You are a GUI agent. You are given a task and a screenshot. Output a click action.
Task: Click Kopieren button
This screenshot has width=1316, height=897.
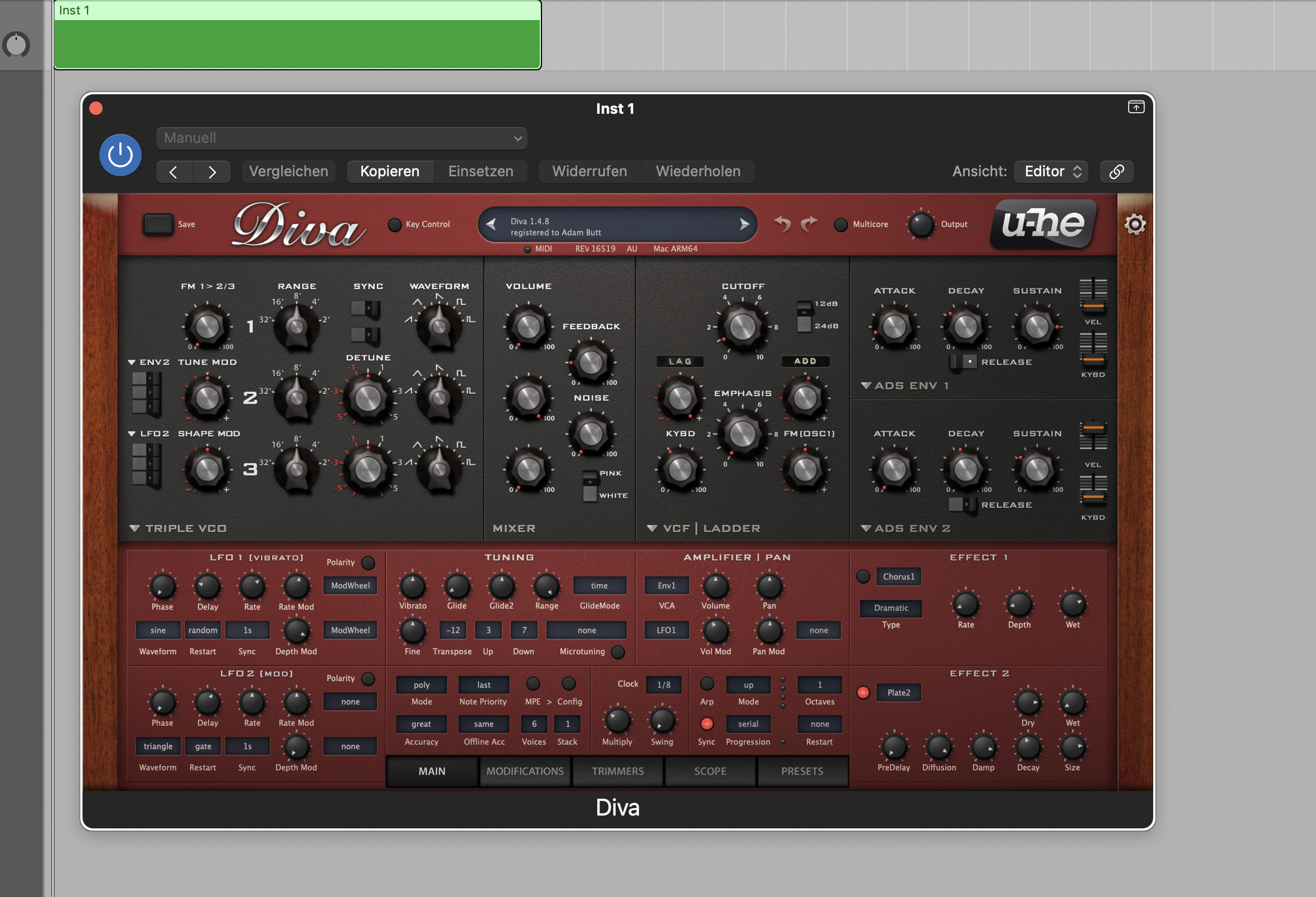tap(390, 172)
